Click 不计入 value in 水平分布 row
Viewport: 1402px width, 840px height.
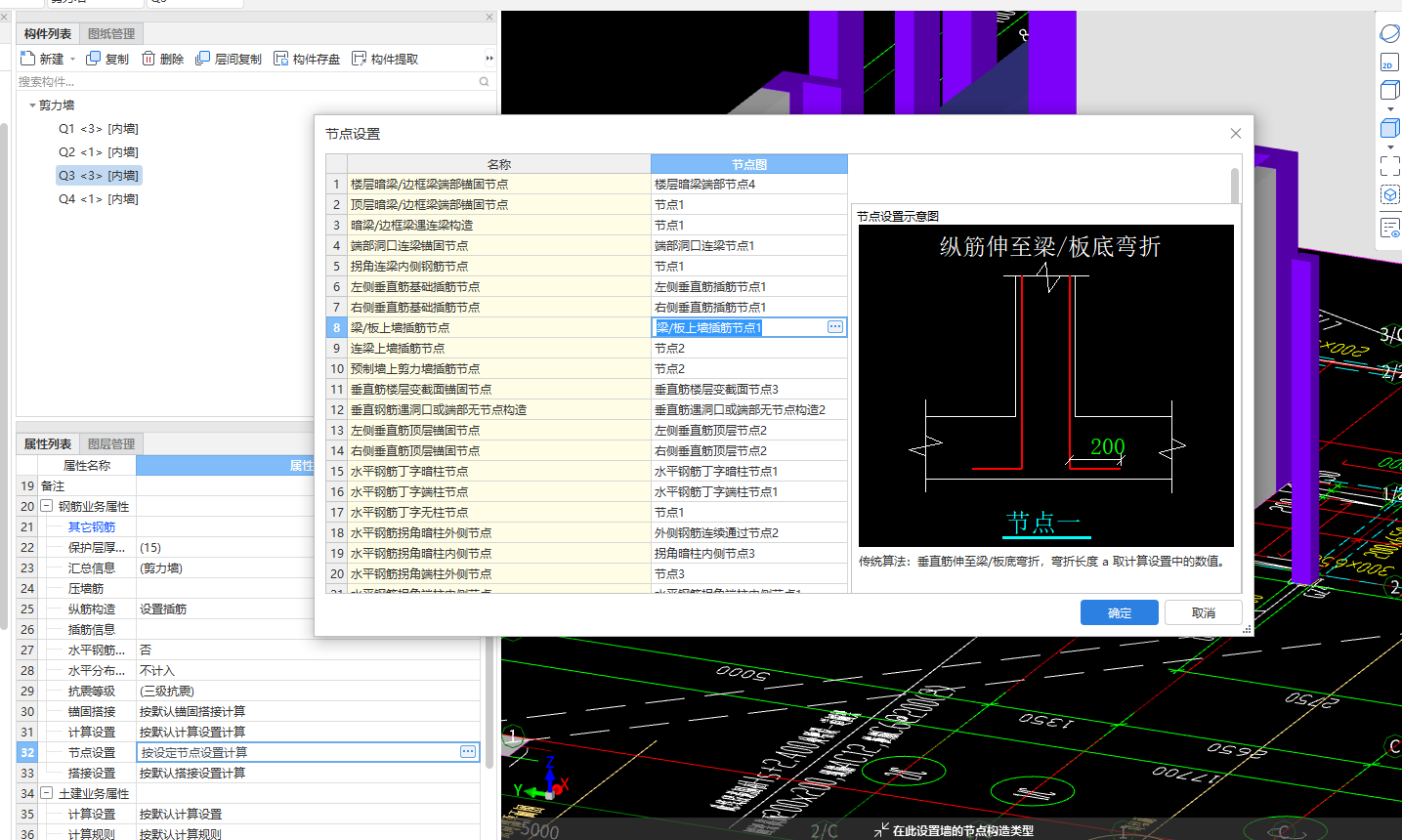(157, 671)
